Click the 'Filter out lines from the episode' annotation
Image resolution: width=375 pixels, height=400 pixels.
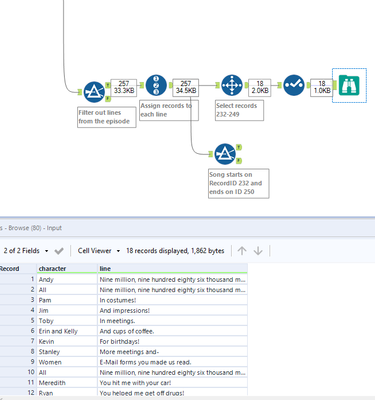[x=107, y=117]
